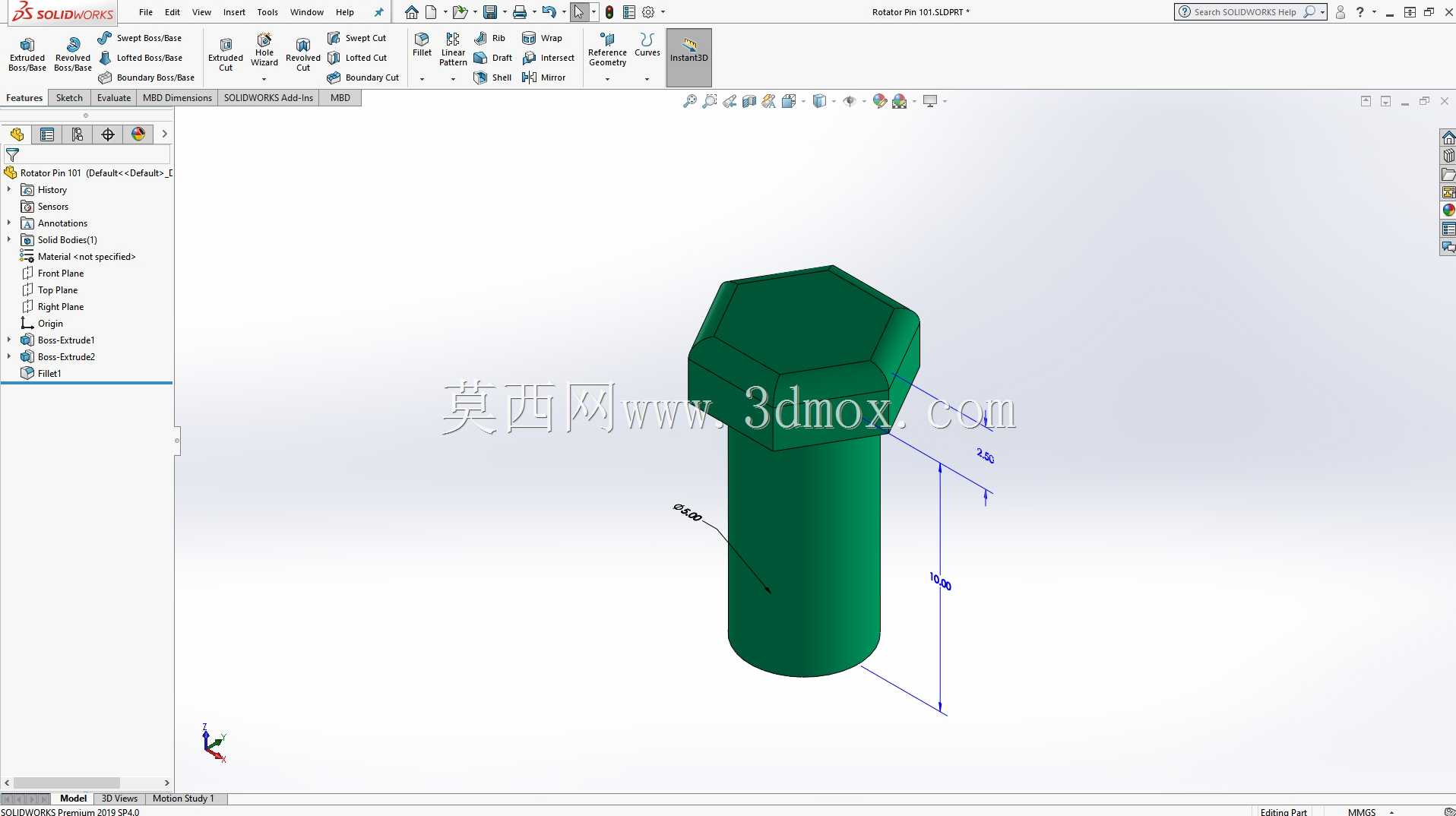Open the ConfigurationManager tab
Screen dimensions: 1456x816
click(x=78, y=134)
